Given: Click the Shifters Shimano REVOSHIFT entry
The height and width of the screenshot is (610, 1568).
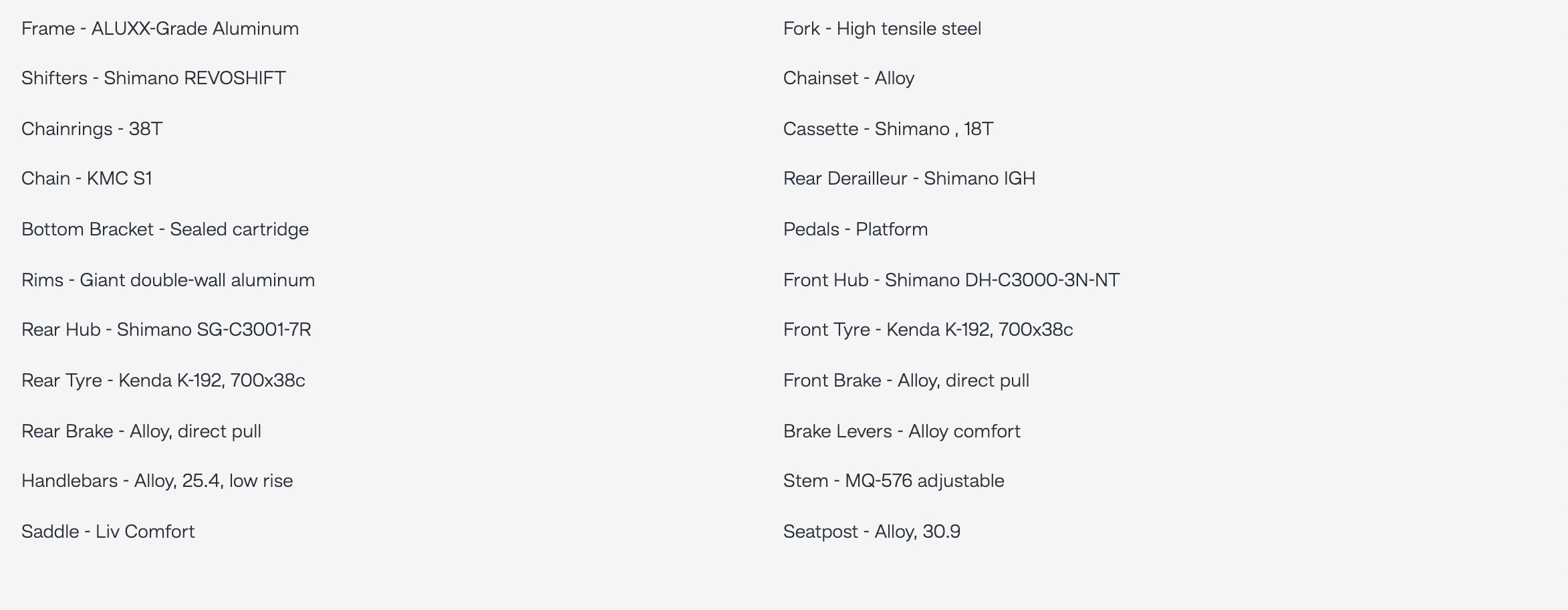Looking at the screenshot, I should (x=154, y=78).
